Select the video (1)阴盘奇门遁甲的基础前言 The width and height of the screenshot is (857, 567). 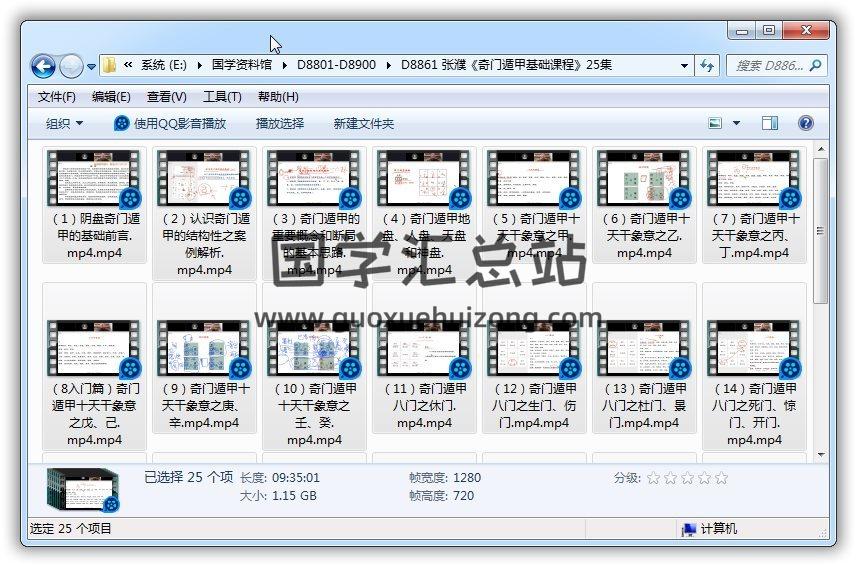[x=95, y=205]
